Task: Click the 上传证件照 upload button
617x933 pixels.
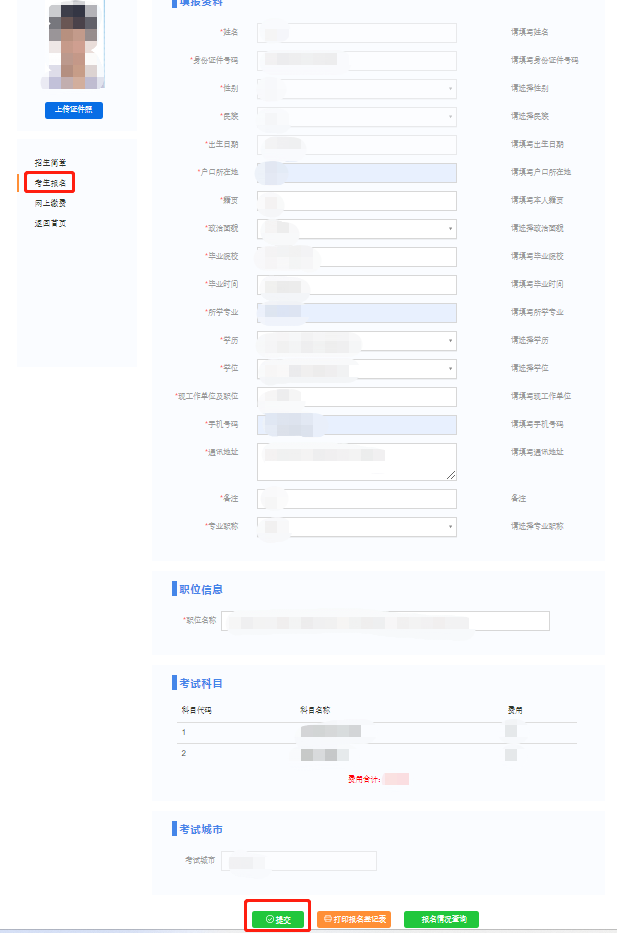Action: (x=74, y=110)
